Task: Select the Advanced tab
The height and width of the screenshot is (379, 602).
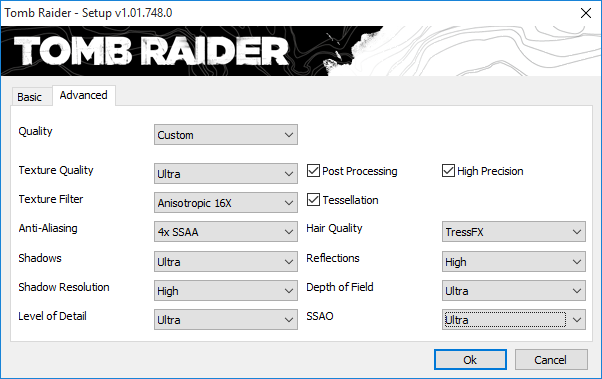Action: (x=84, y=95)
